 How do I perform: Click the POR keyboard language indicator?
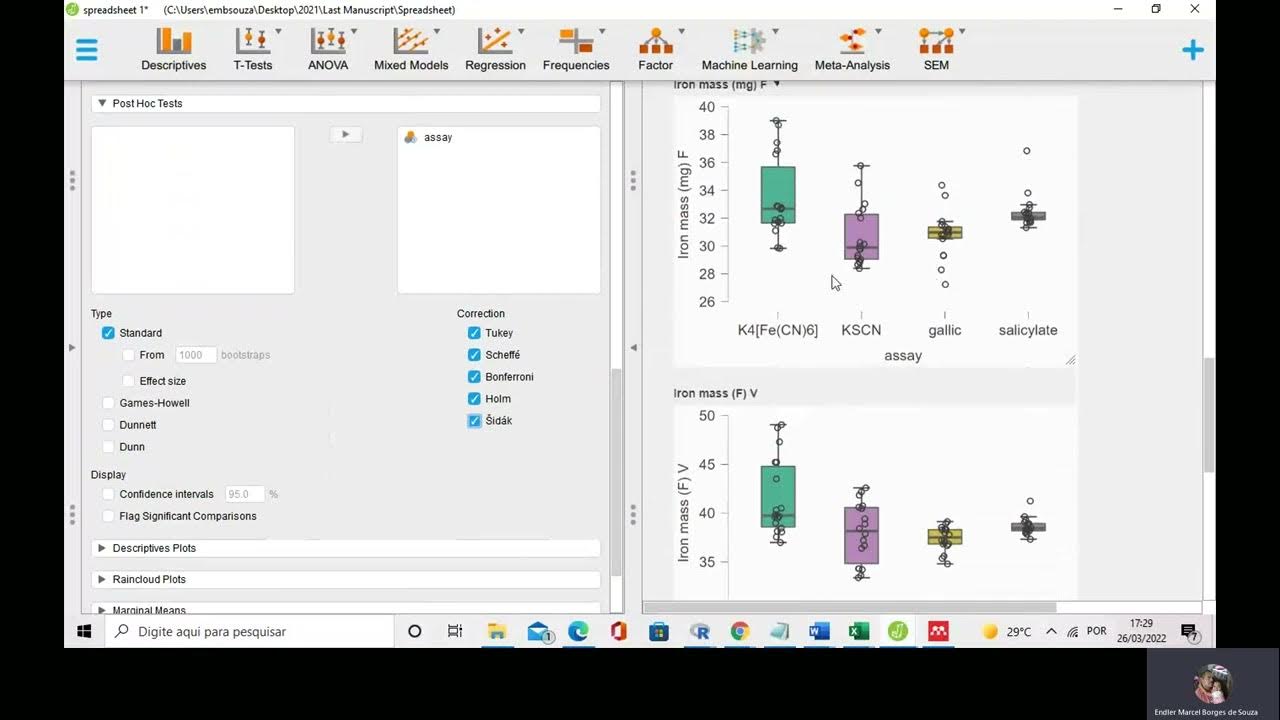coord(1097,631)
